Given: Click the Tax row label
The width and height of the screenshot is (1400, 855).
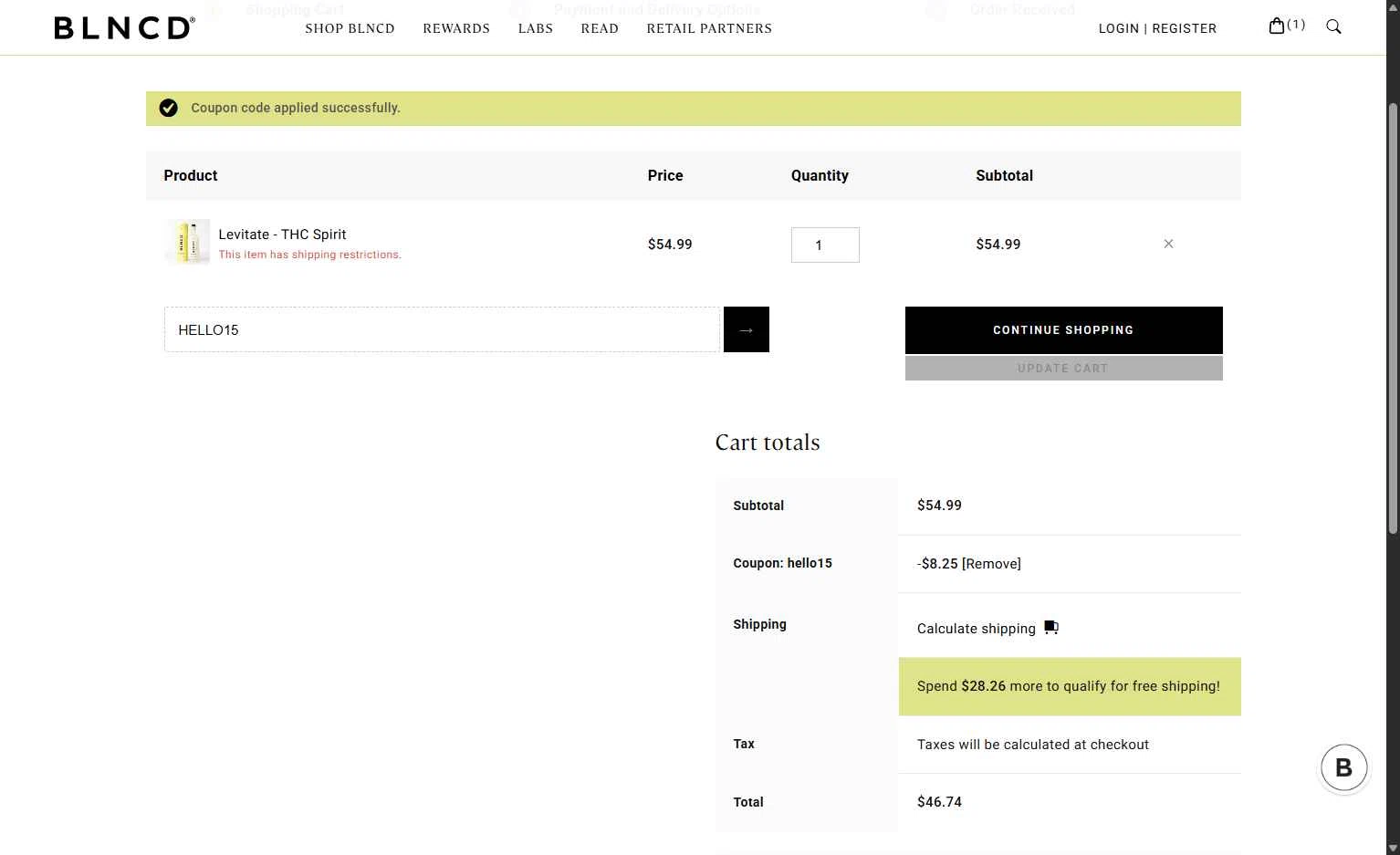Looking at the screenshot, I should click(744, 744).
